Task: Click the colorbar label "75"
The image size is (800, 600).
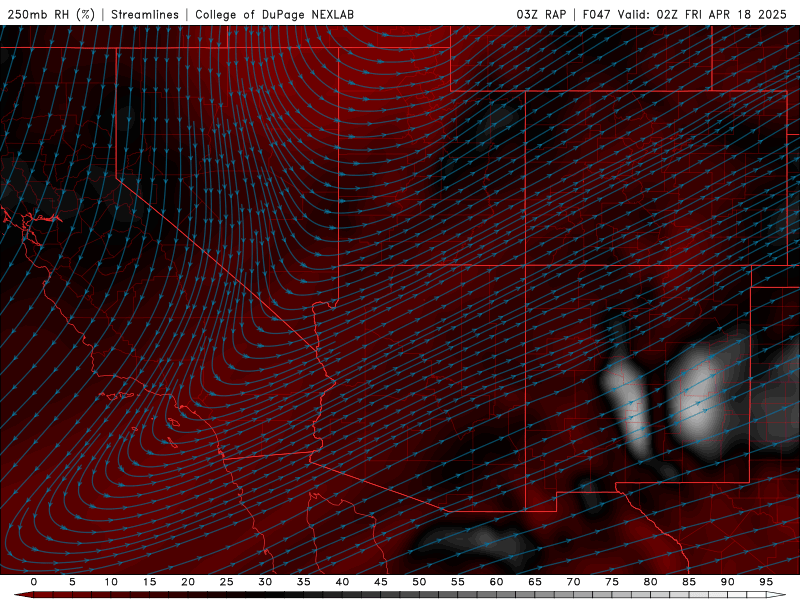Action: (612, 582)
